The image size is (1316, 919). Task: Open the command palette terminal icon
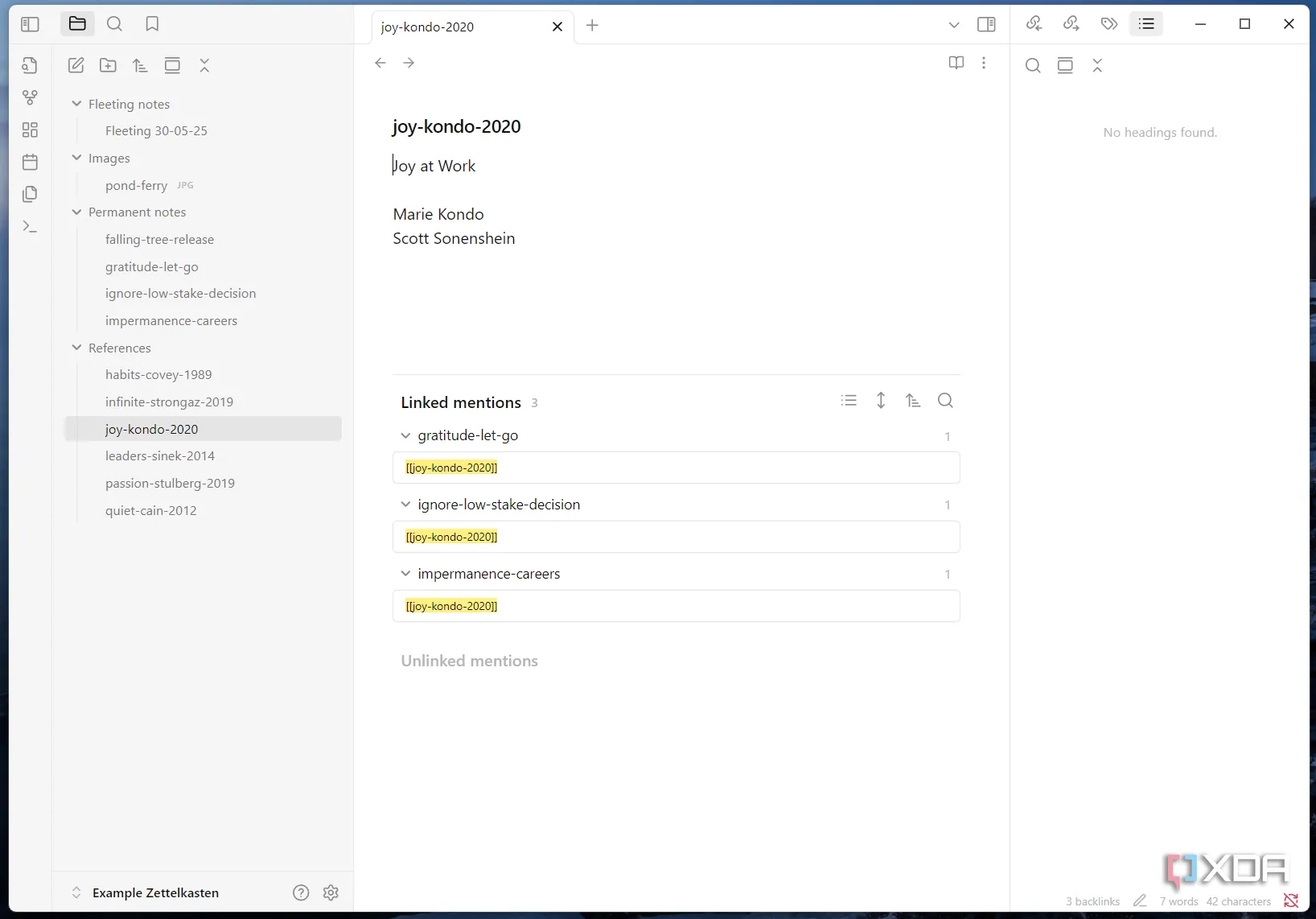[x=30, y=226]
